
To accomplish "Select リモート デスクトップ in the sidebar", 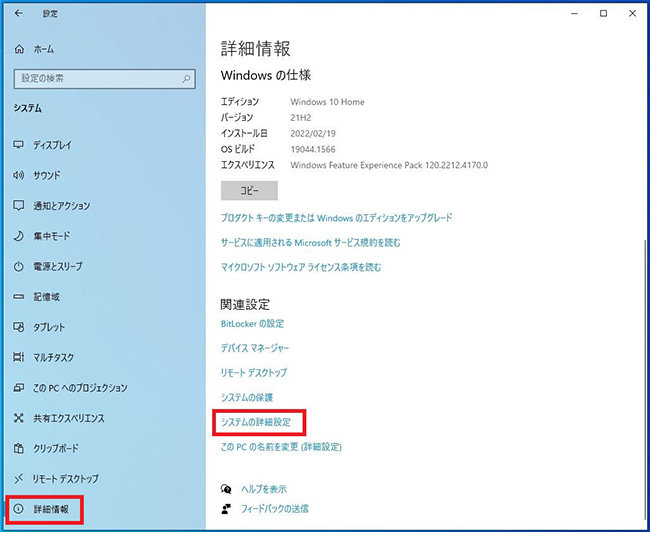I will pyautogui.click(x=66, y=479).
